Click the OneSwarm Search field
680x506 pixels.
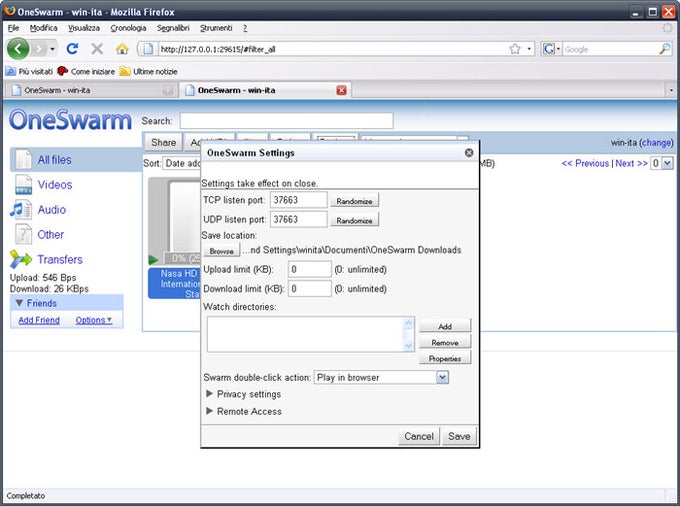[x=287, y=121]
